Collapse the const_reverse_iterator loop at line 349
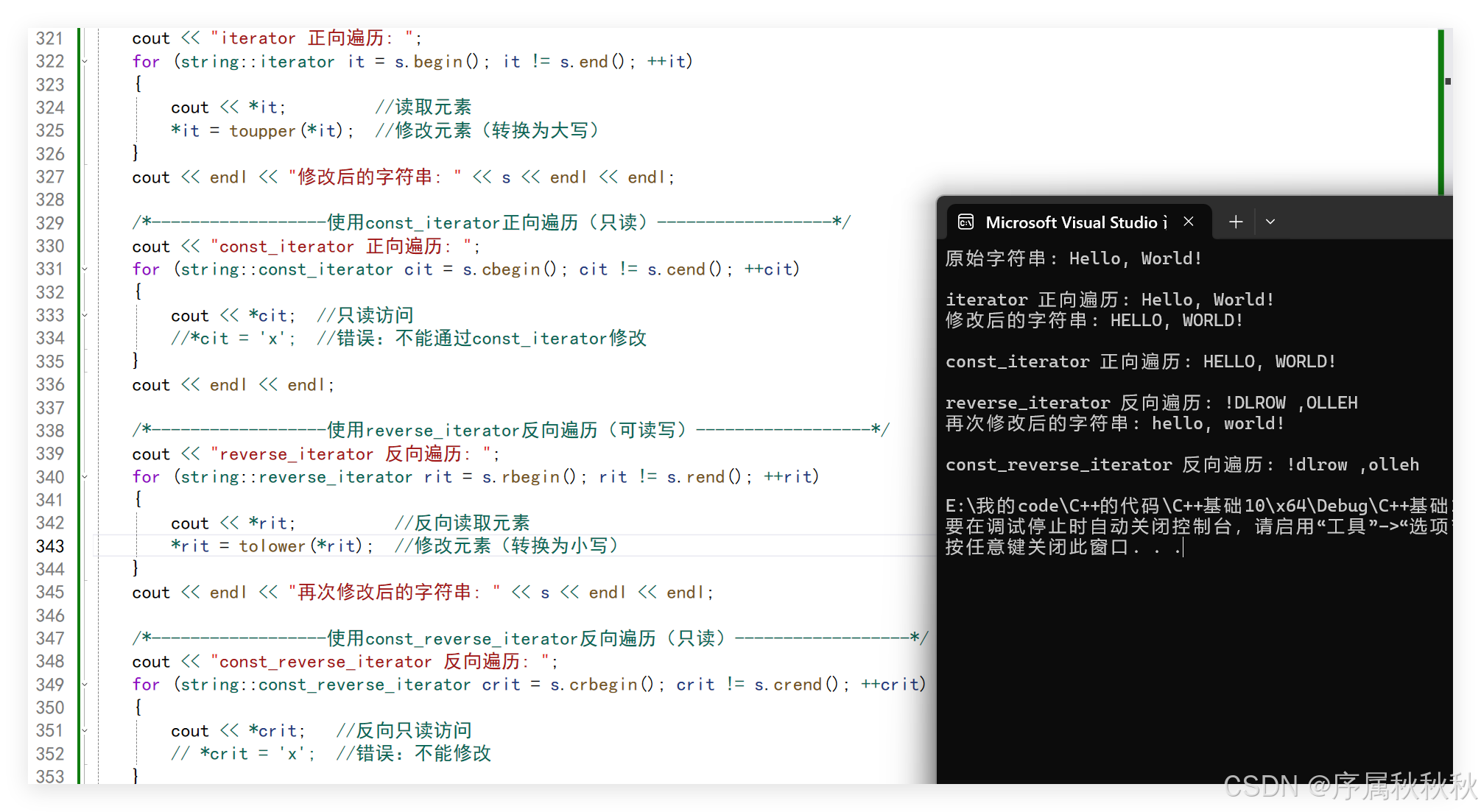 tap(85, 685)
